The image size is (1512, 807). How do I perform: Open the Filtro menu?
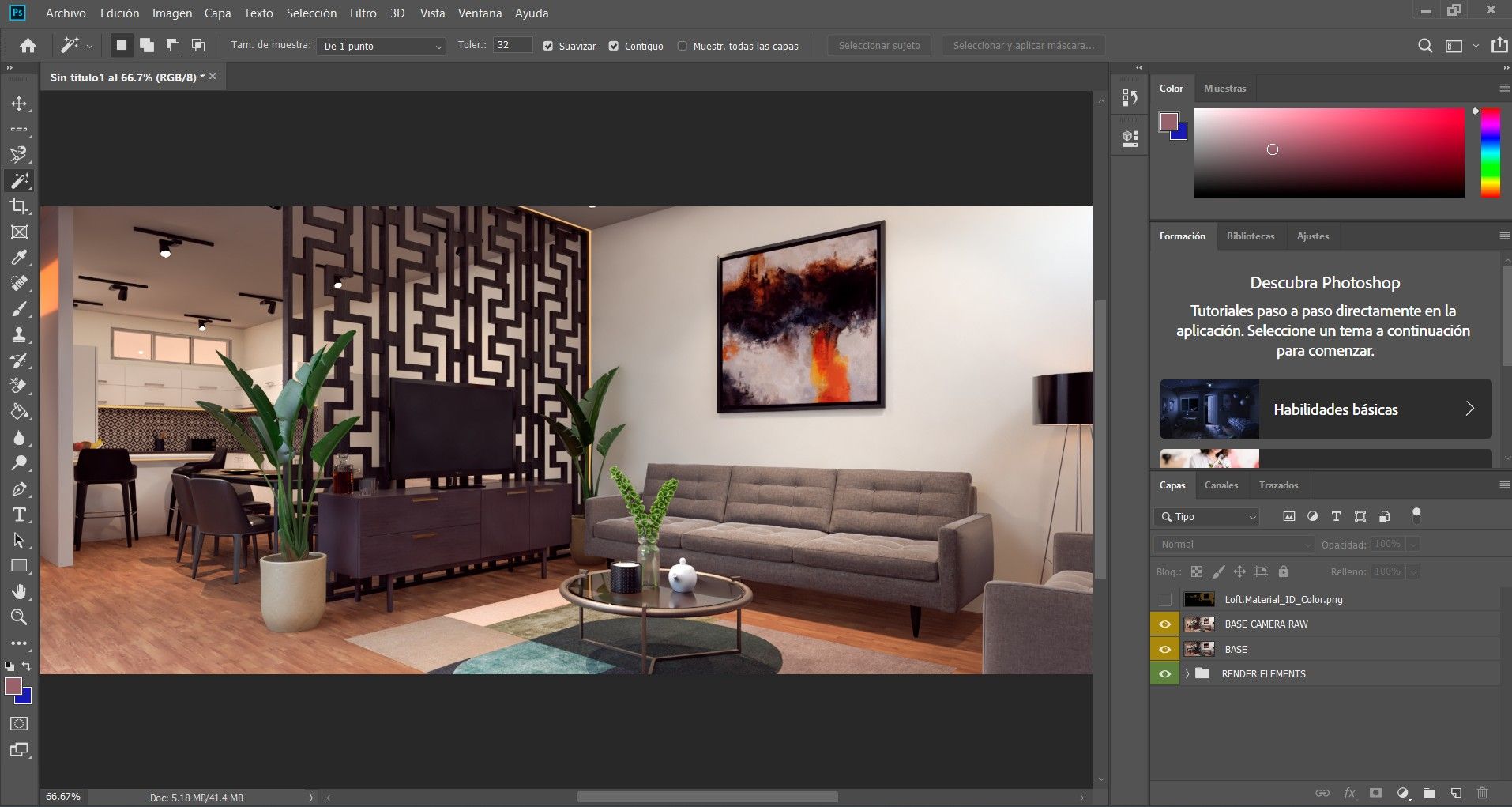(x=363, y=13)
